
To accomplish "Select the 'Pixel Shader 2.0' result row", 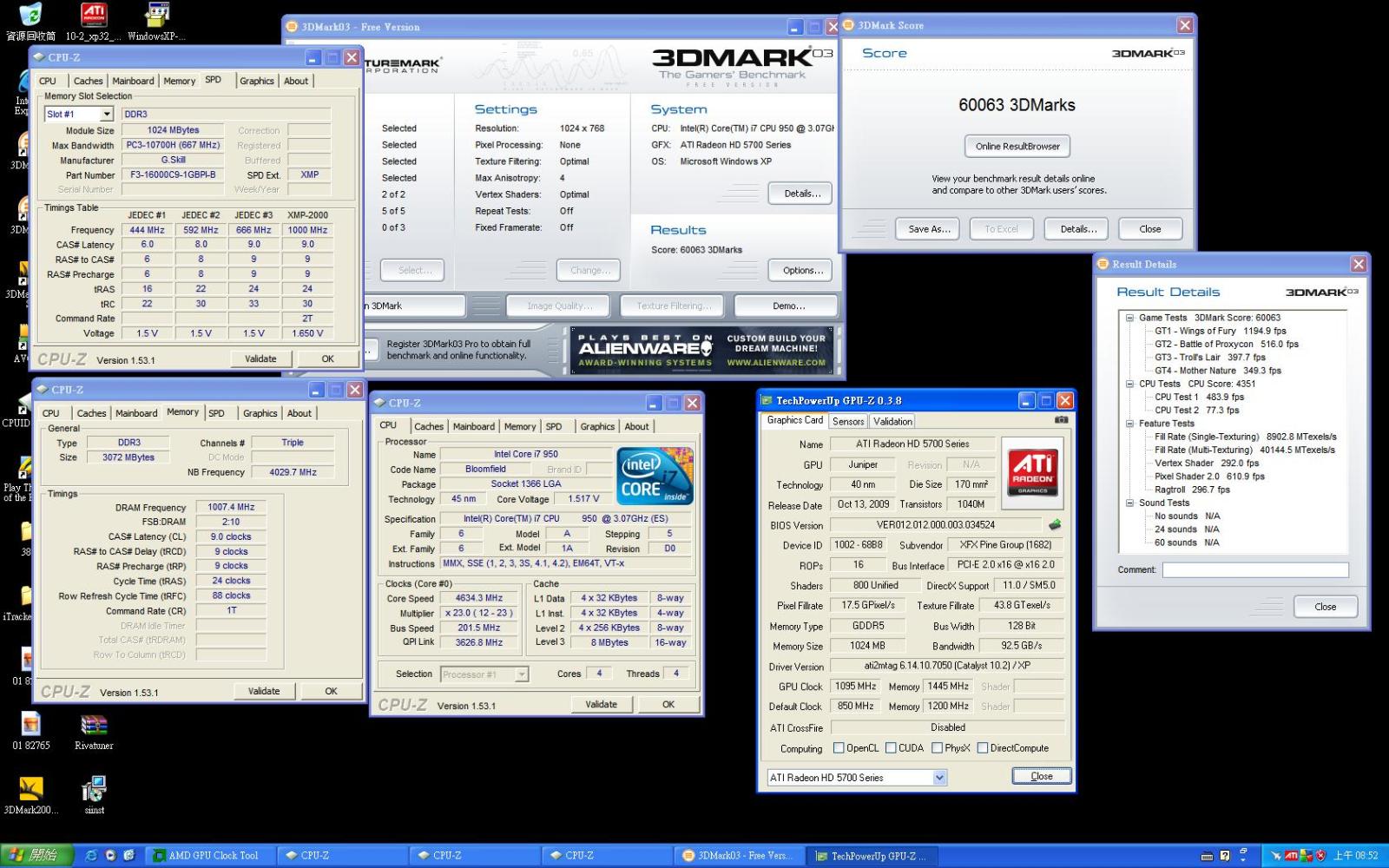I will [x=1209, y=477].
